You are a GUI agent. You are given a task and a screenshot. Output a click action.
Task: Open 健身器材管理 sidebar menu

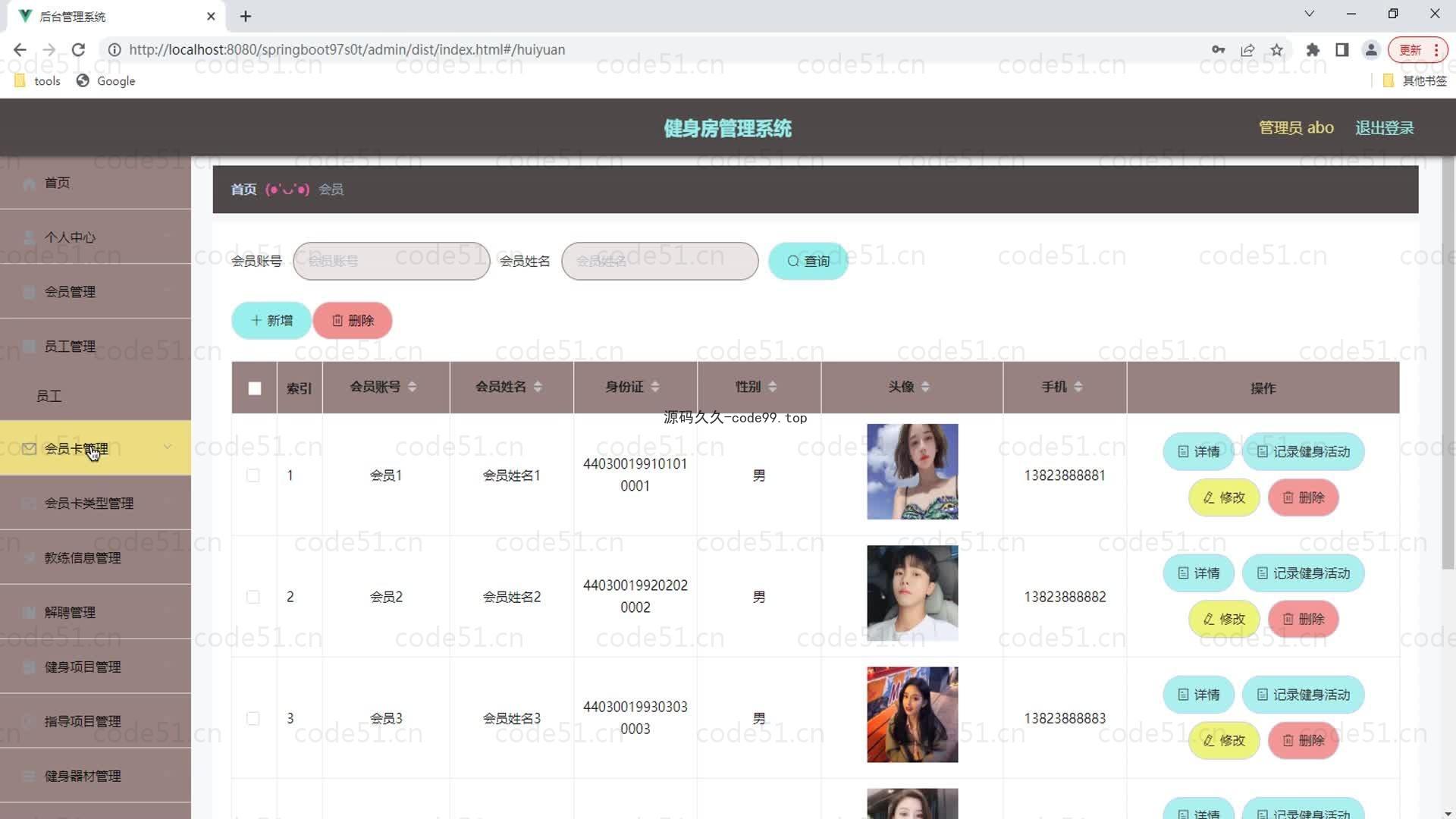pos(96,777)
